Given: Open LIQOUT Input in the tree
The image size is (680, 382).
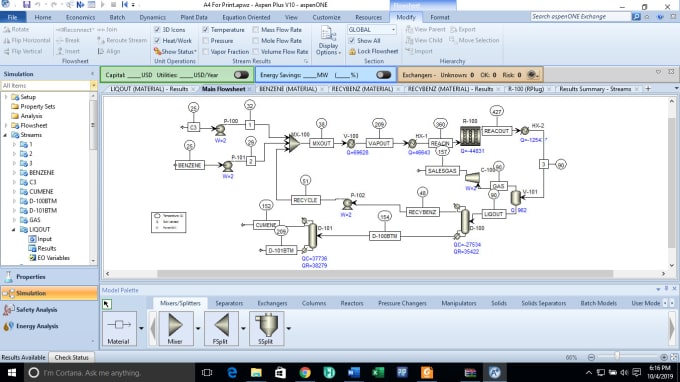Looking at the screenshot, I should tap(44, 239).
